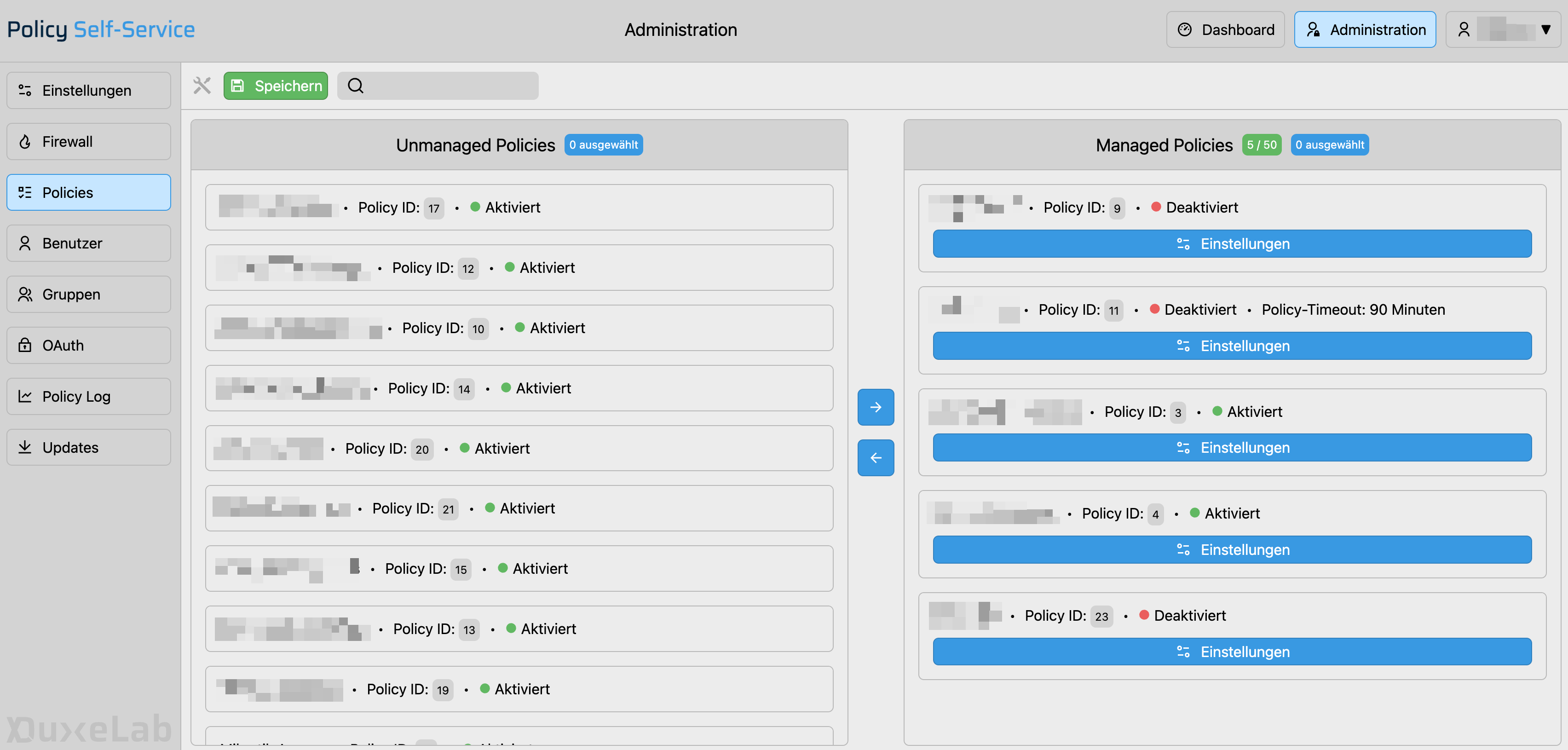This screenshot has height=750, width=1568.
Task: Open Policy Log chart menu item
Action: tap(89, 396)
